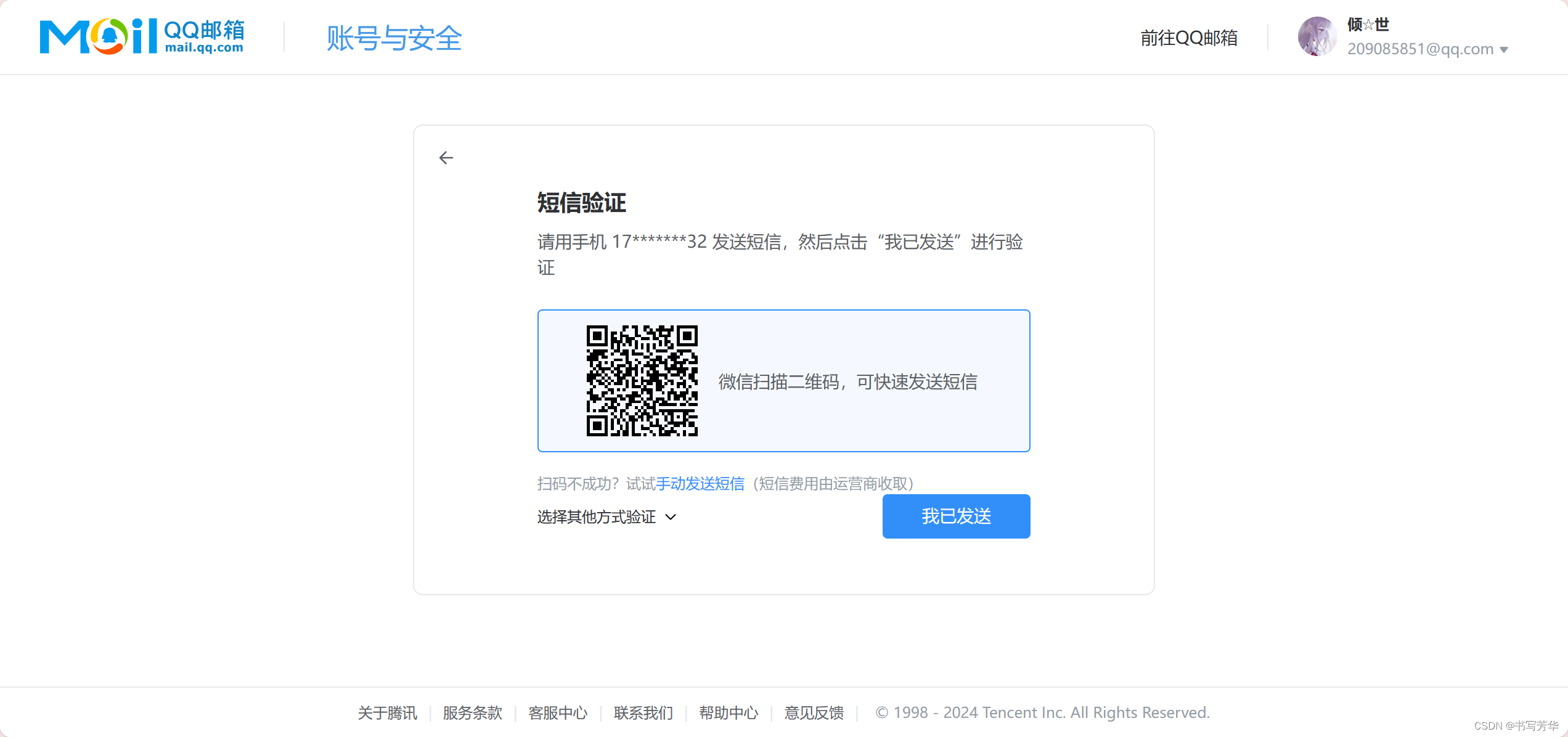Viewport: 1568px width, 737px height.
Task: Open 关于腾讯 footer link
Action: pos(387,712)
